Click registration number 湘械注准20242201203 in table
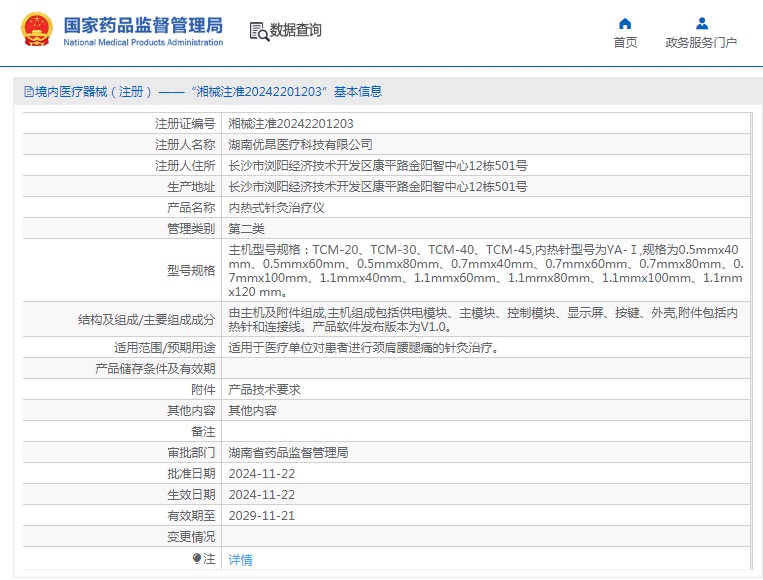This screenshot has height=580, width=763. [x=291, y=124]
